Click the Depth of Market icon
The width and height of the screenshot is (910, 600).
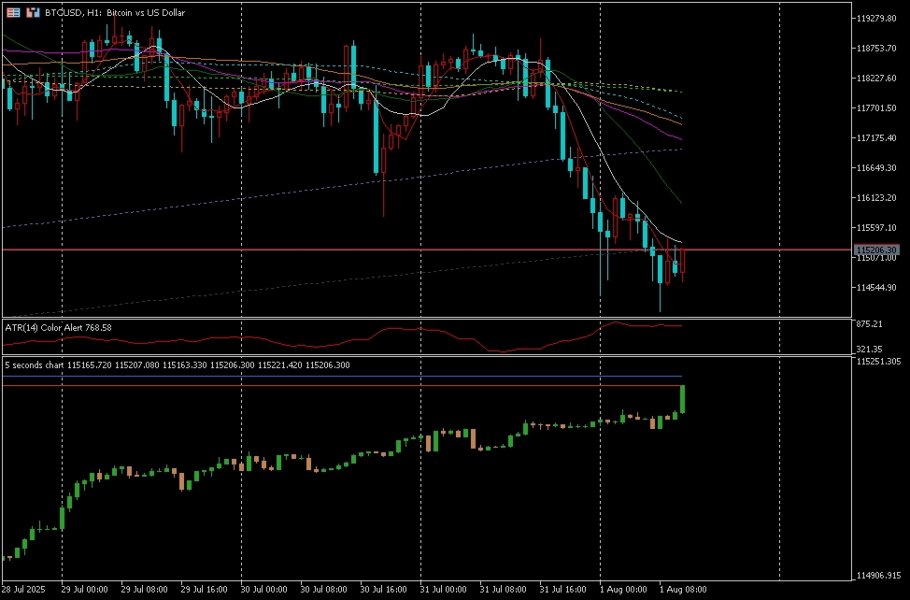click(x=13, y=12)
